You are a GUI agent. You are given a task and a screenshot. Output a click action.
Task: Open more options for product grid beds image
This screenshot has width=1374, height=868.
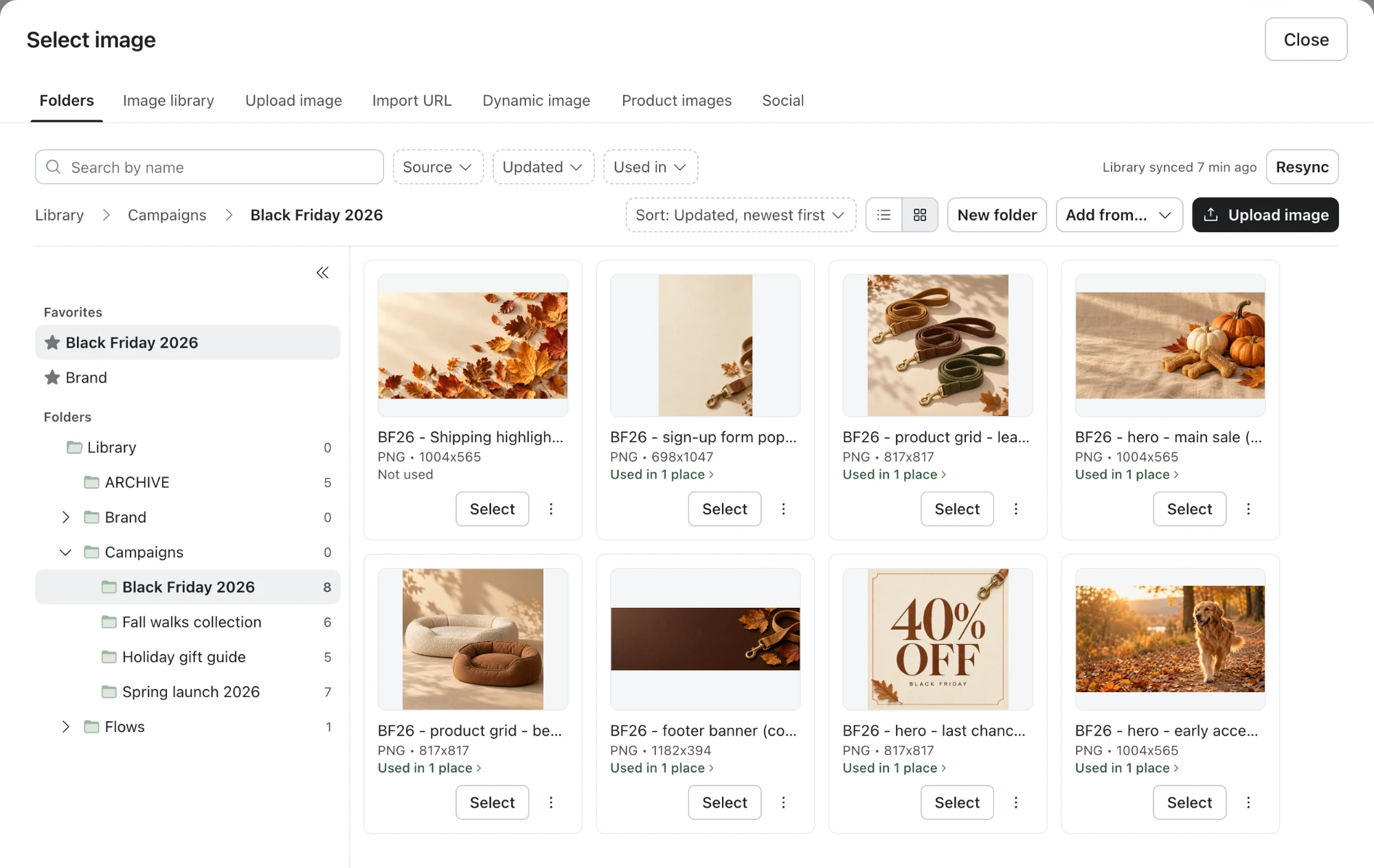click(x=551, y=802)
